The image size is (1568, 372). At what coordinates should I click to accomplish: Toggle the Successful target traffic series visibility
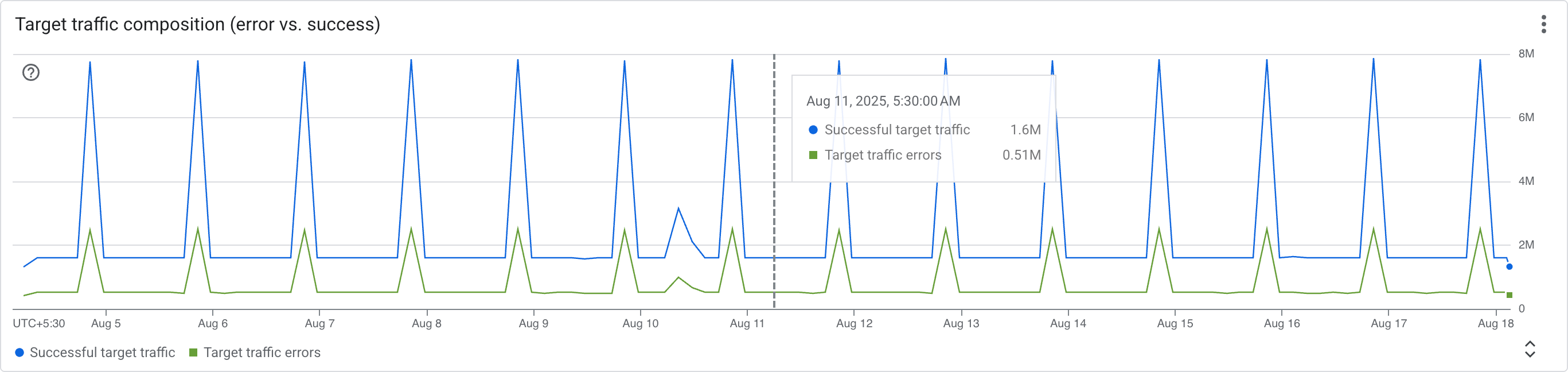[x=102, y=352]
